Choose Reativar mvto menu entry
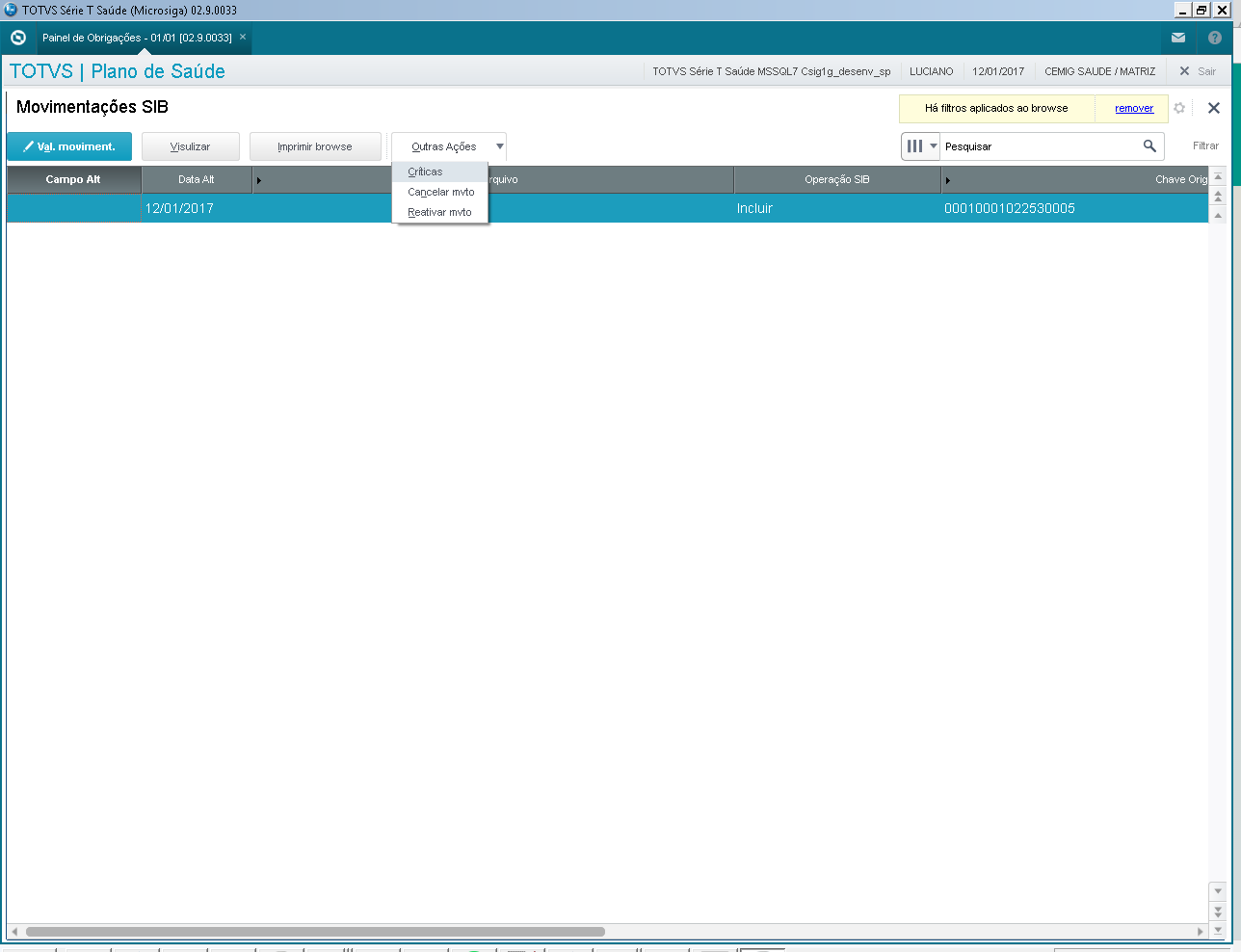The width and height of the screenshot is (1241, 952). tap(440, 212)
